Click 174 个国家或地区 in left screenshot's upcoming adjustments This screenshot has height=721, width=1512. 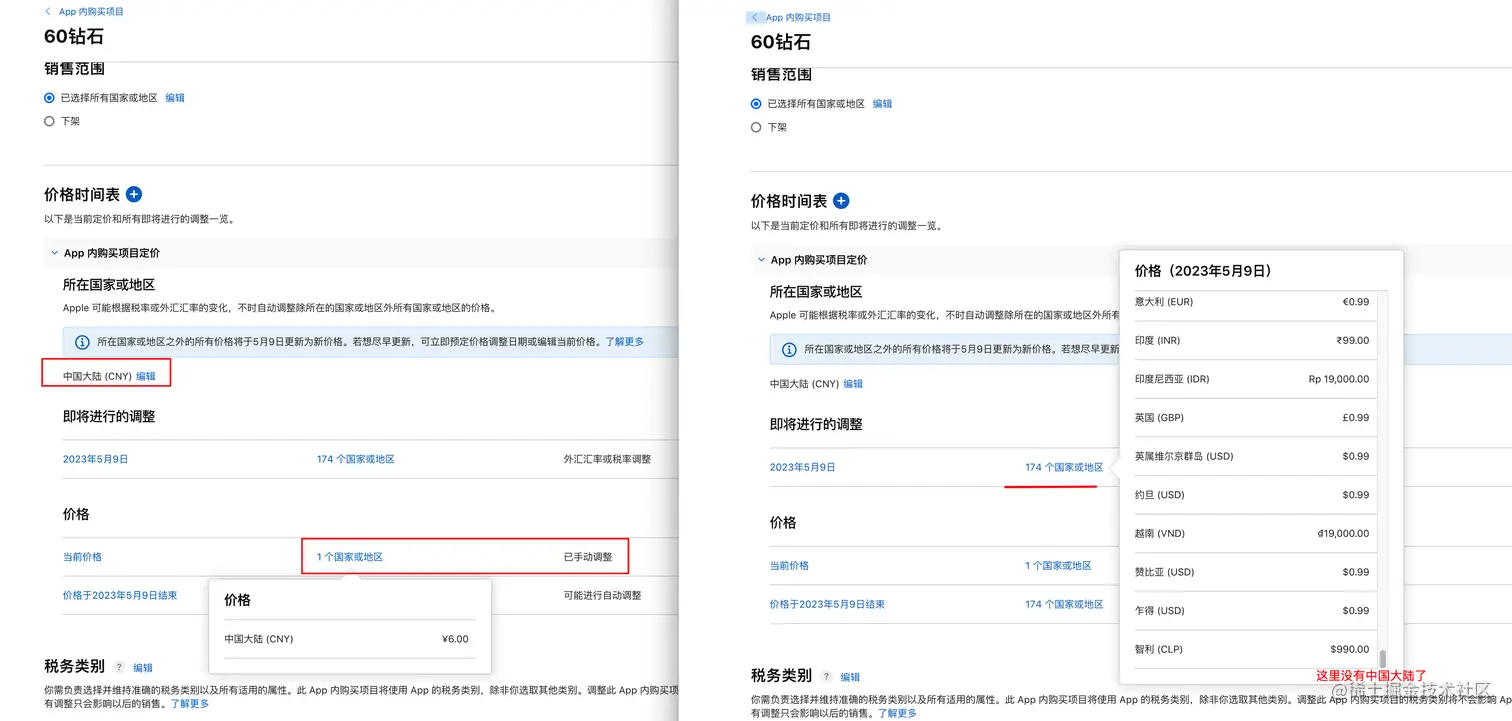pyautogui.click(x=356, y=459)
